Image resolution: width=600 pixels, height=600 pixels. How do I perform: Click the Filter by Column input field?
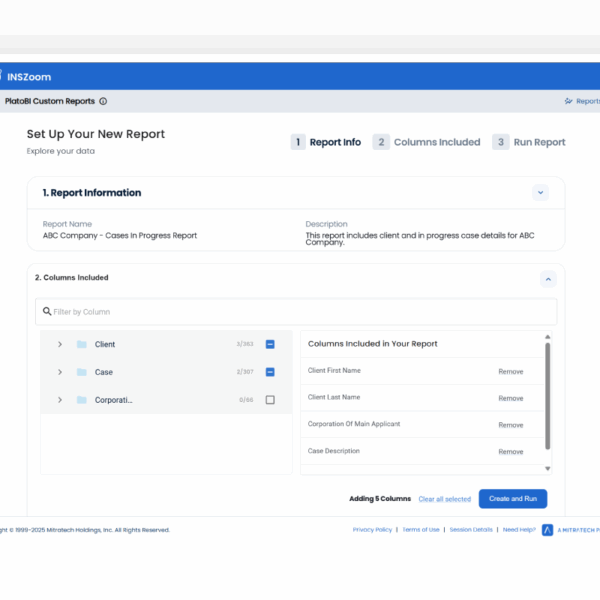(x=300, y=312)
